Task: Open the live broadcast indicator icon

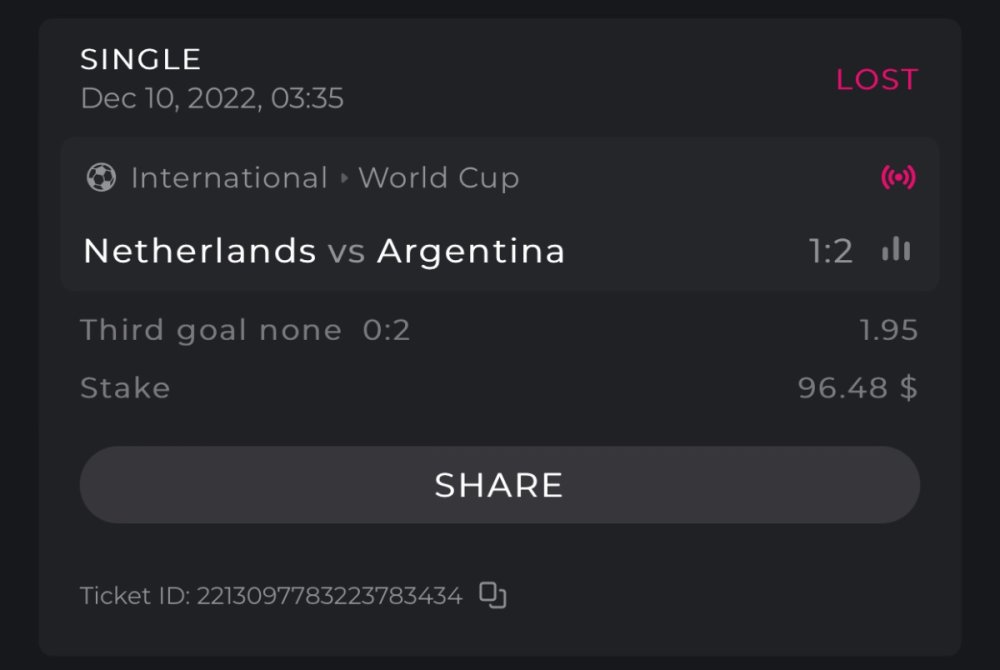Action: tap(898, 178)
